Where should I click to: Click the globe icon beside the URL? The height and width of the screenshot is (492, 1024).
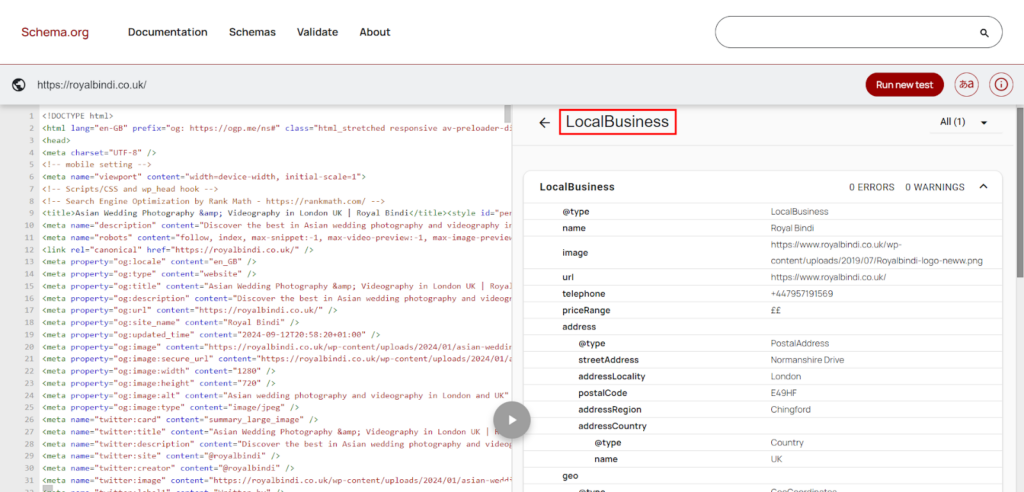(19, 84)
